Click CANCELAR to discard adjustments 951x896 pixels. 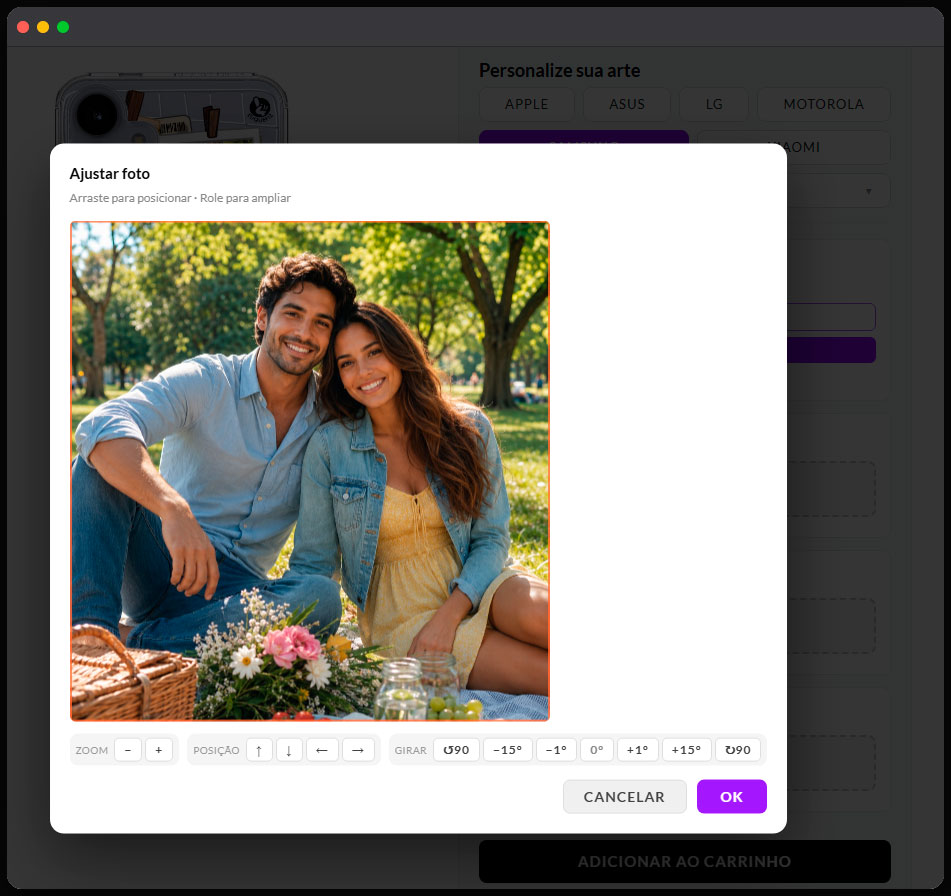[625, 797]
